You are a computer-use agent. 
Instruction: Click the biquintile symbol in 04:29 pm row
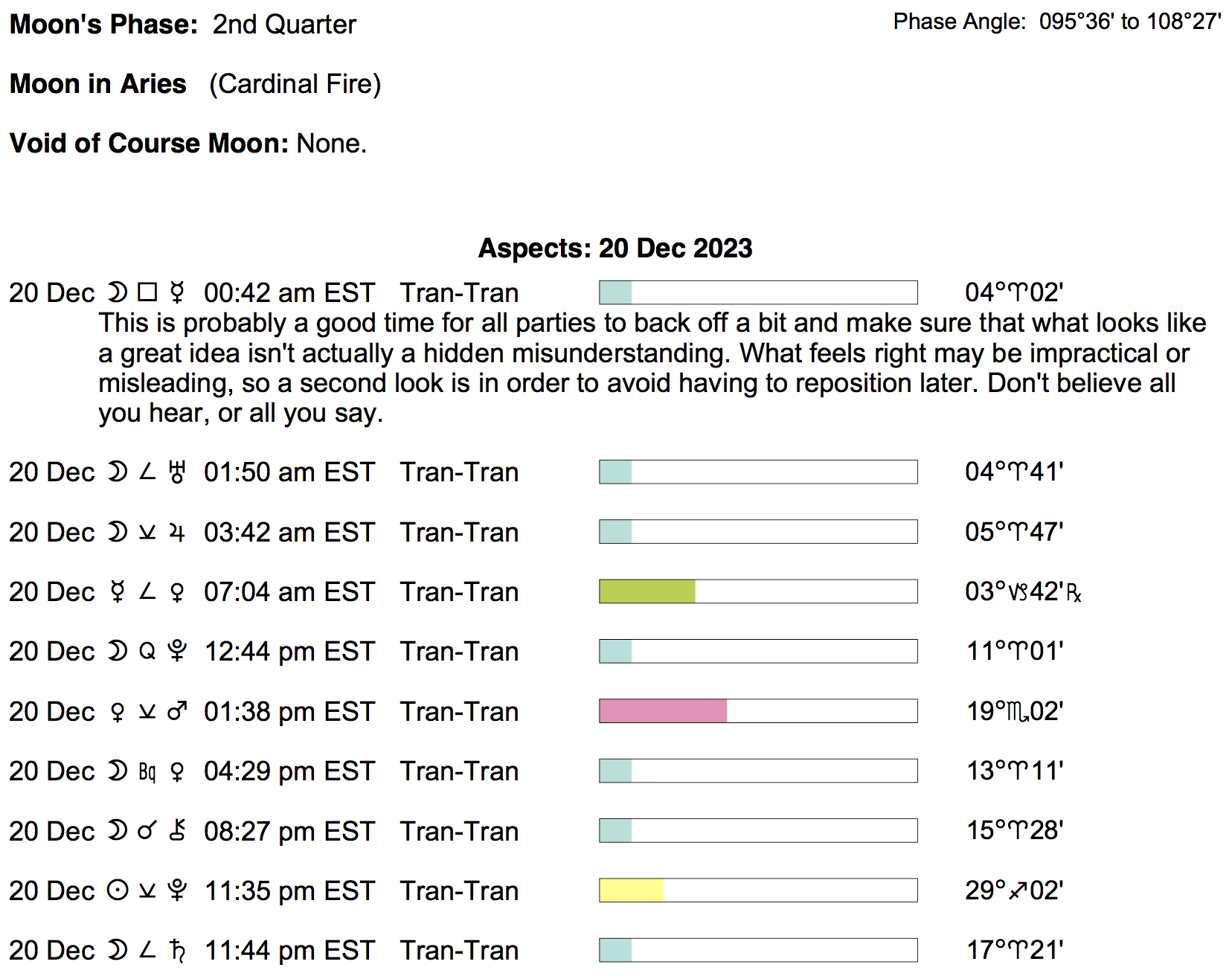tap(147, 771)
